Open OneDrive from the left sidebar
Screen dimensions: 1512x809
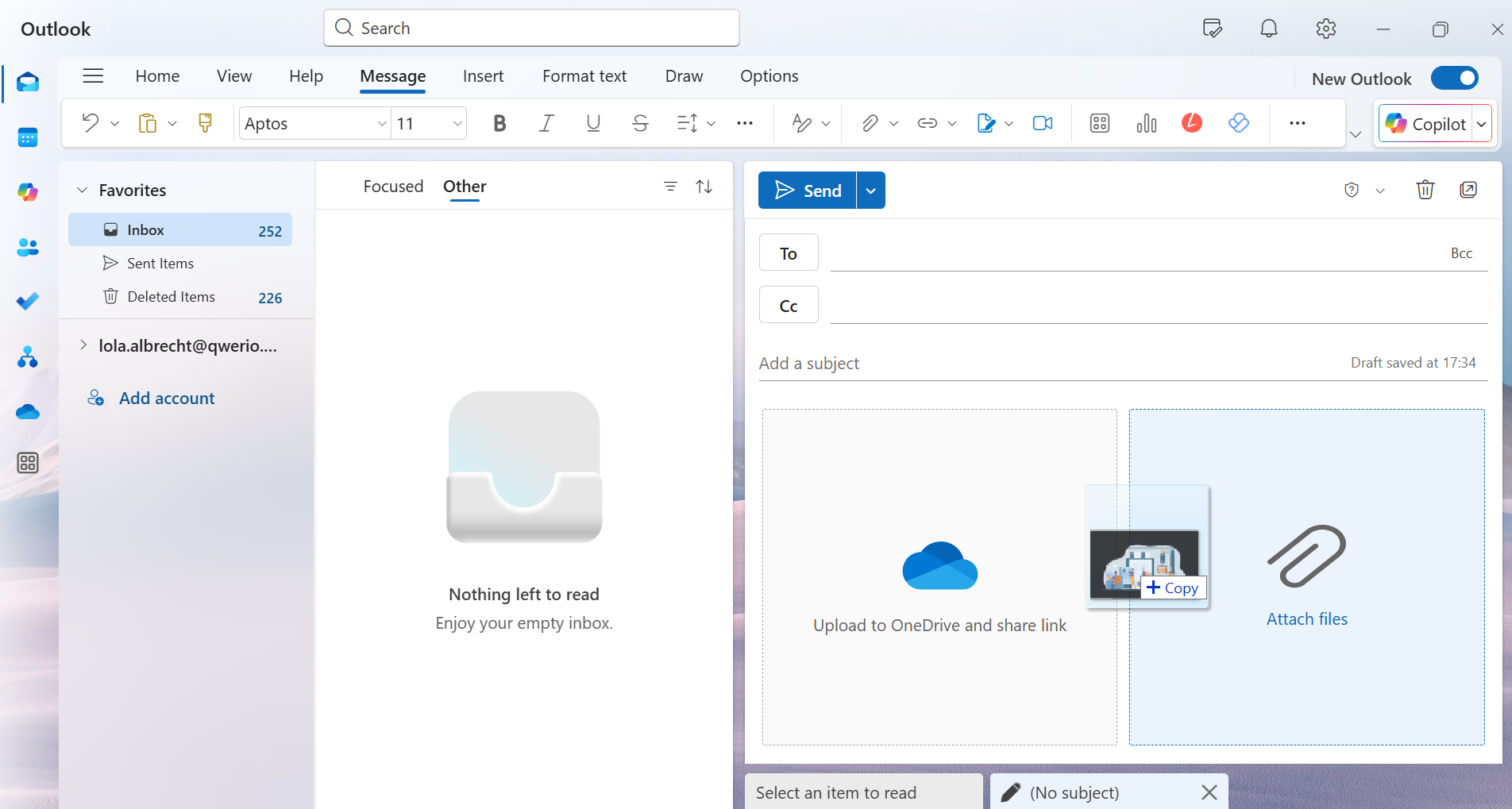(x=28, y=411)
